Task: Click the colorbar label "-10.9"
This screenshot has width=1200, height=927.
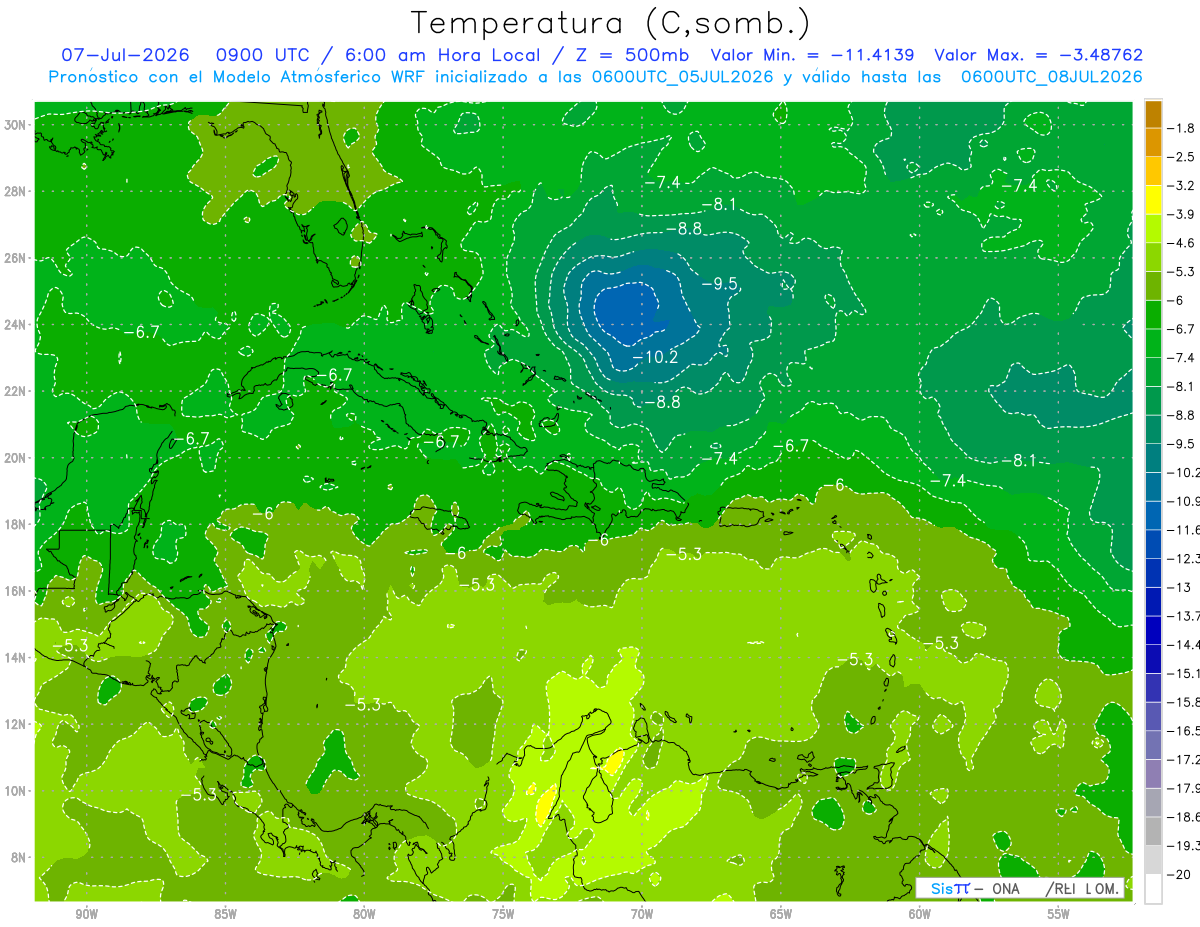Action: pyautogui.click(x=1184, y=501)
